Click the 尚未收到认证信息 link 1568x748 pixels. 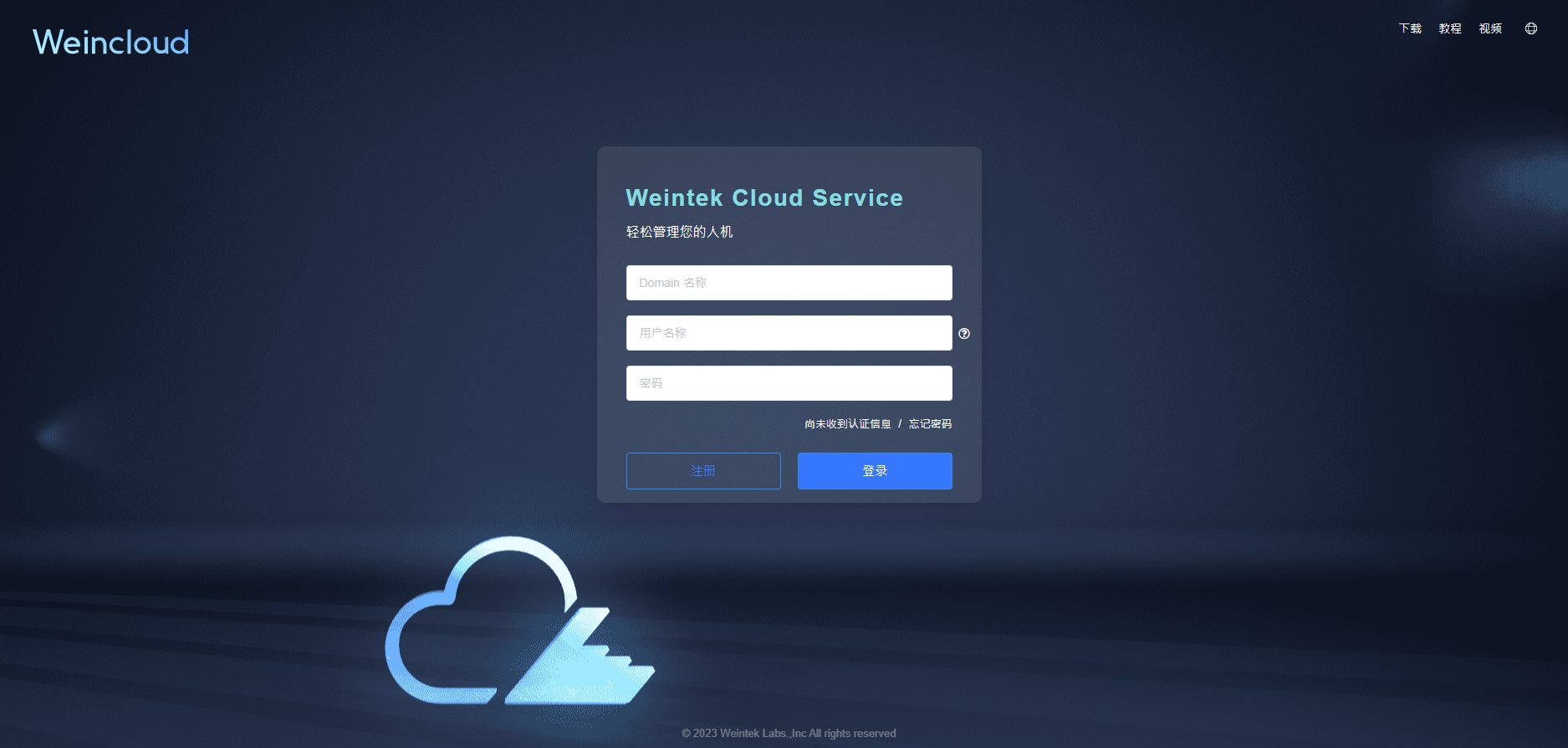click(848, 424)
